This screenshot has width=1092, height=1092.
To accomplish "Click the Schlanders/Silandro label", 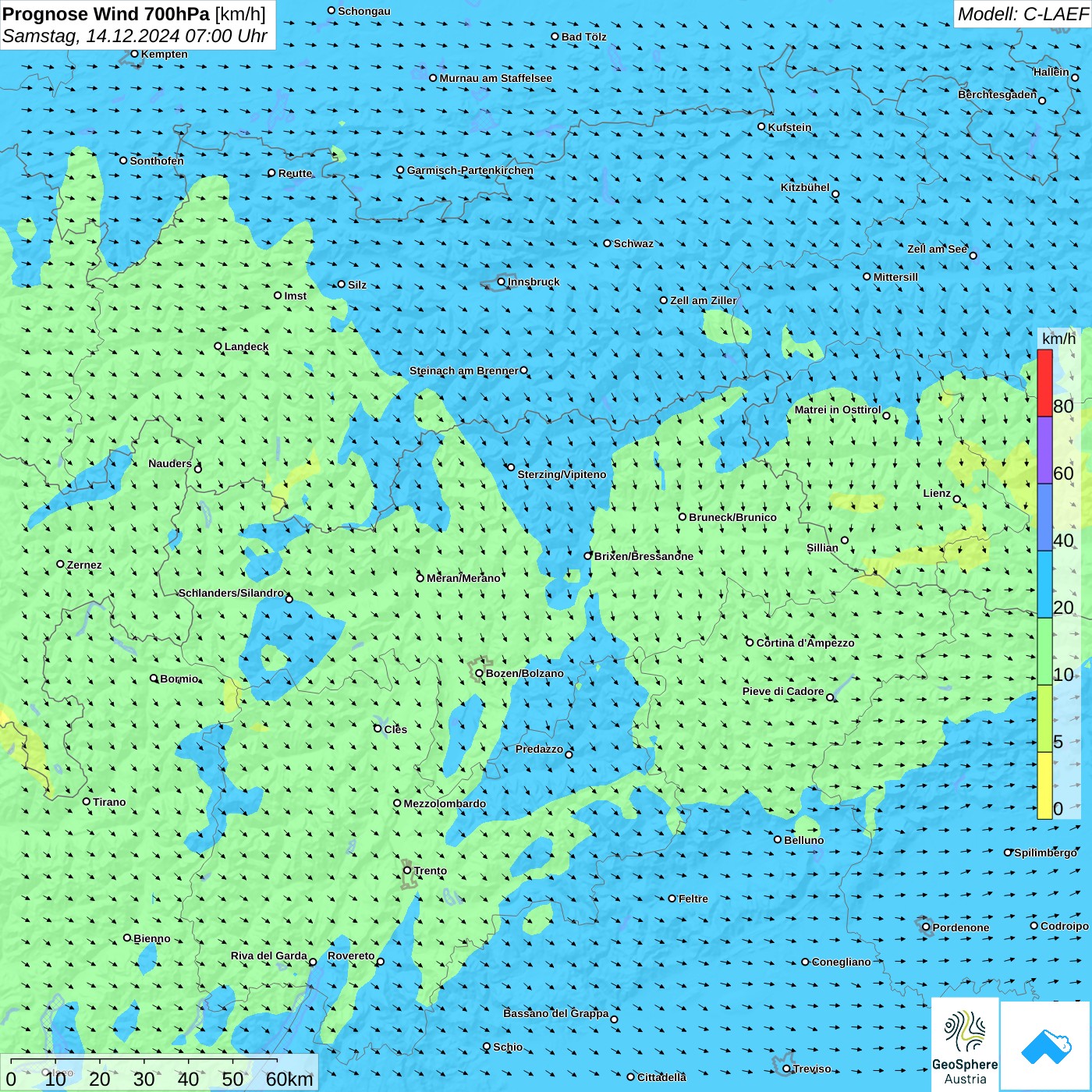I will click(x=231, y=593).
